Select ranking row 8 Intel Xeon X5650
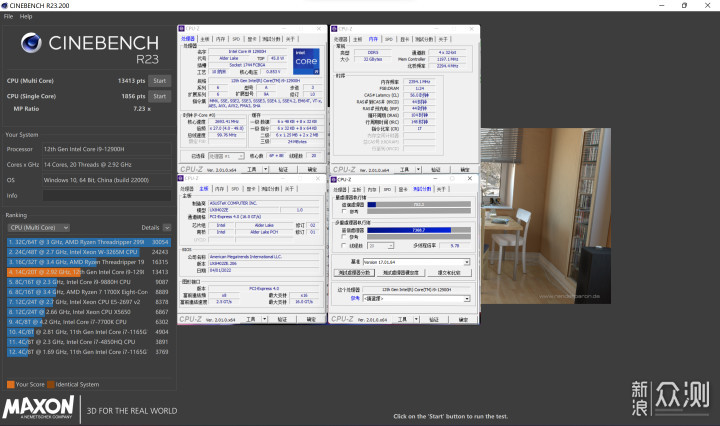The height and width of the screenshot is (426, 720). [x=88, y=312]
